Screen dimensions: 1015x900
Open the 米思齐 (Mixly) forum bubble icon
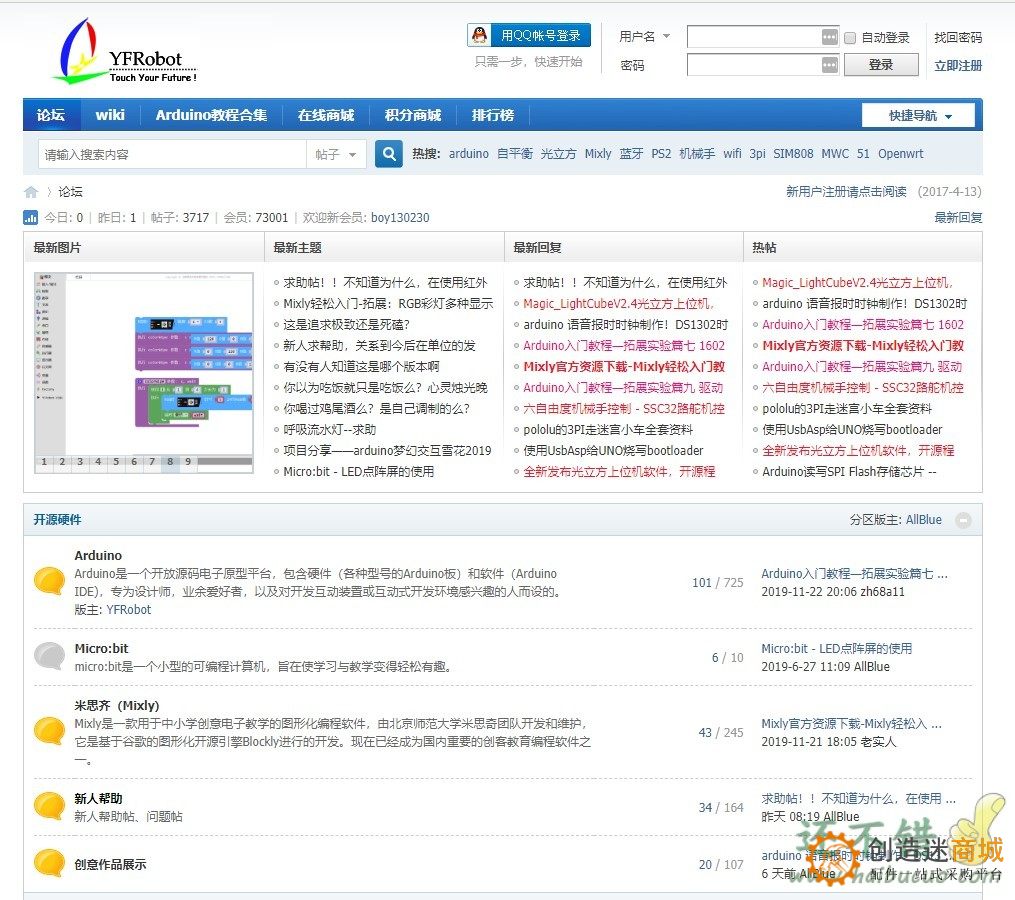point(49,731)
